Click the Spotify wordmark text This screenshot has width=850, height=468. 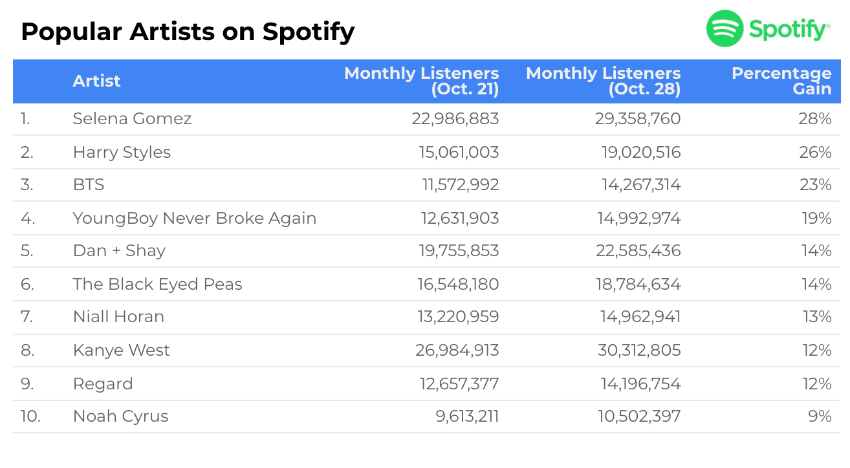[788, 30]
